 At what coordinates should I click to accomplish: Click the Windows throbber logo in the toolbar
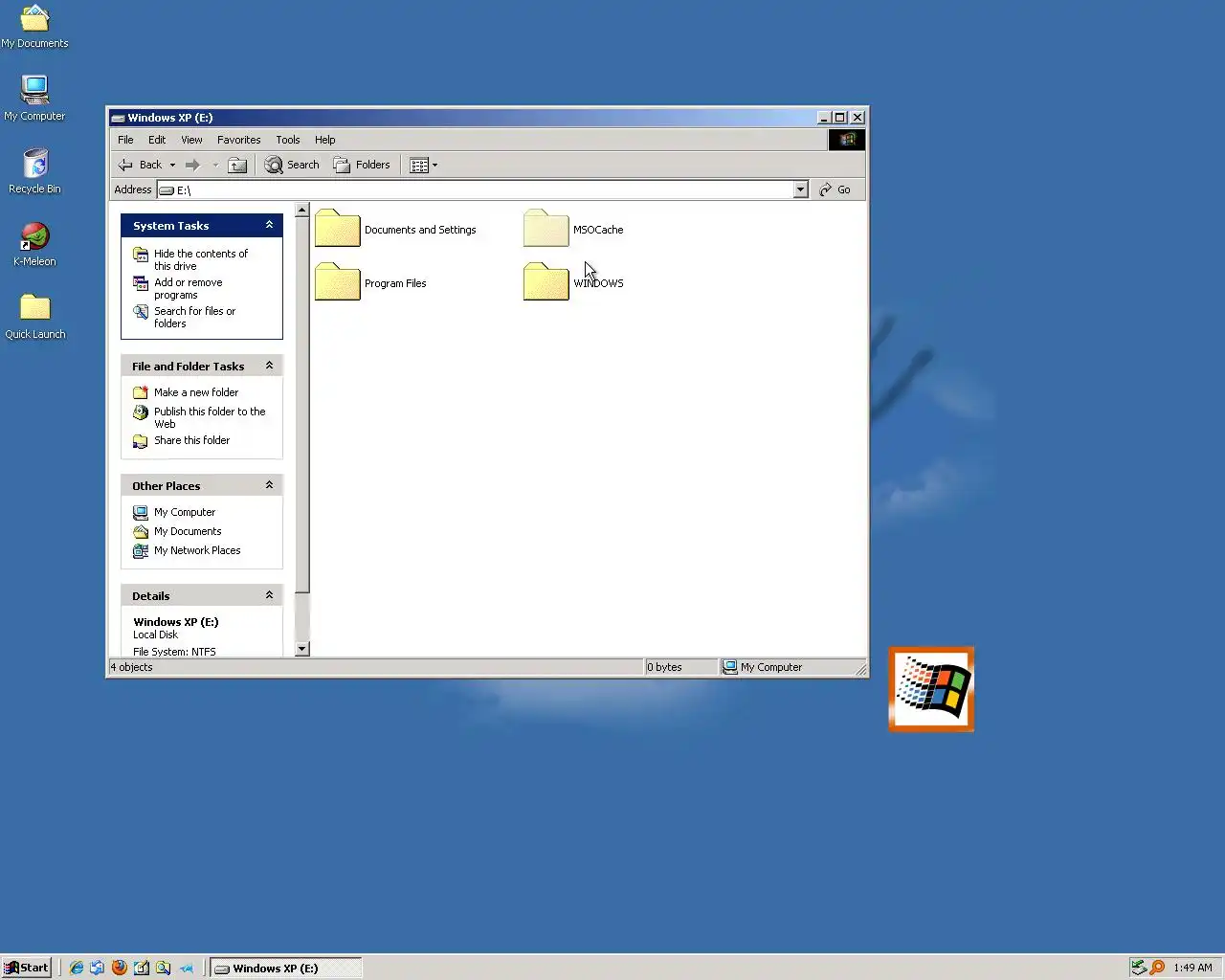point(847,140)
